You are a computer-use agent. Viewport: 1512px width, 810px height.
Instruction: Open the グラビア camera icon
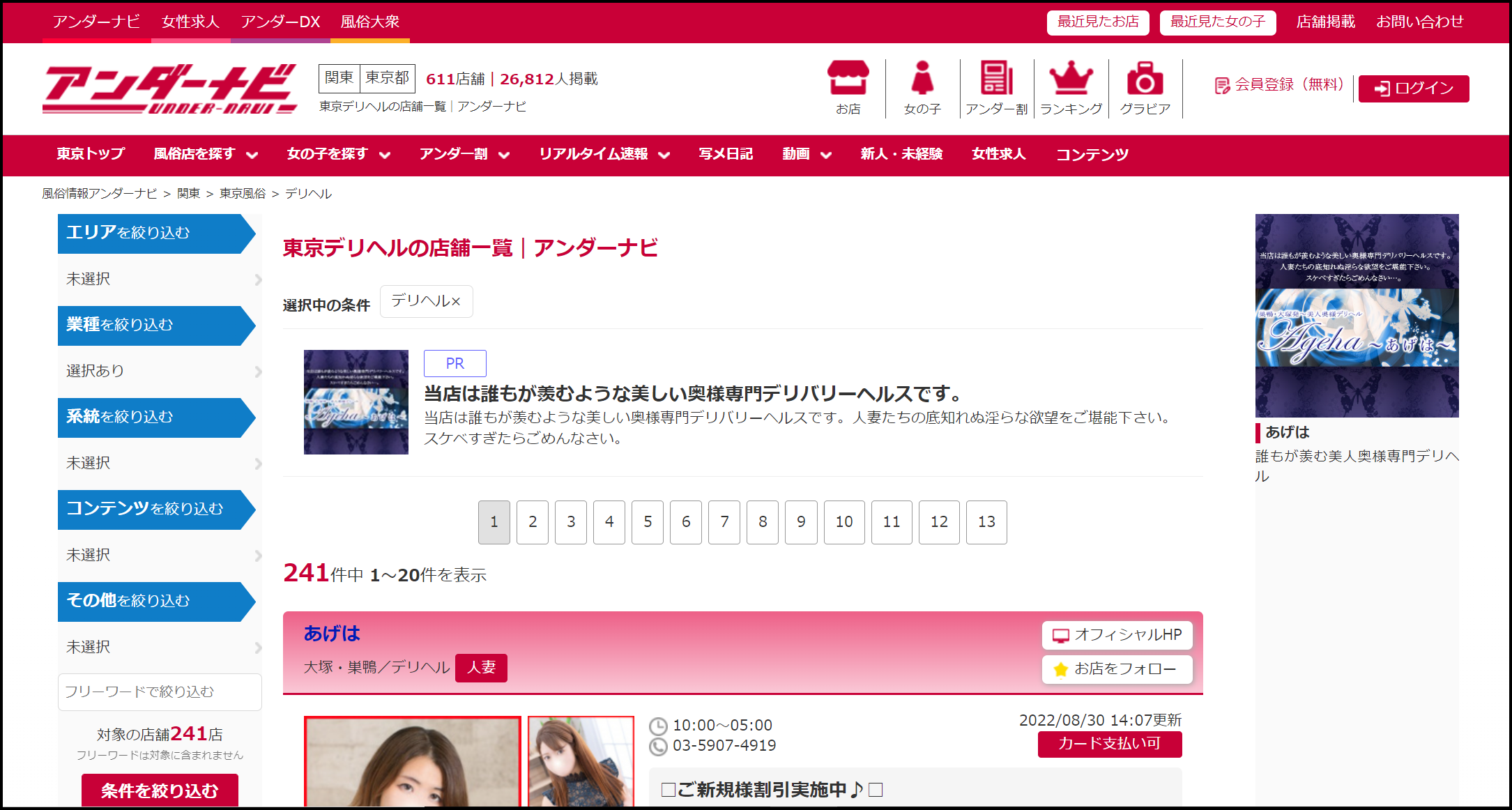(1145, 88)
